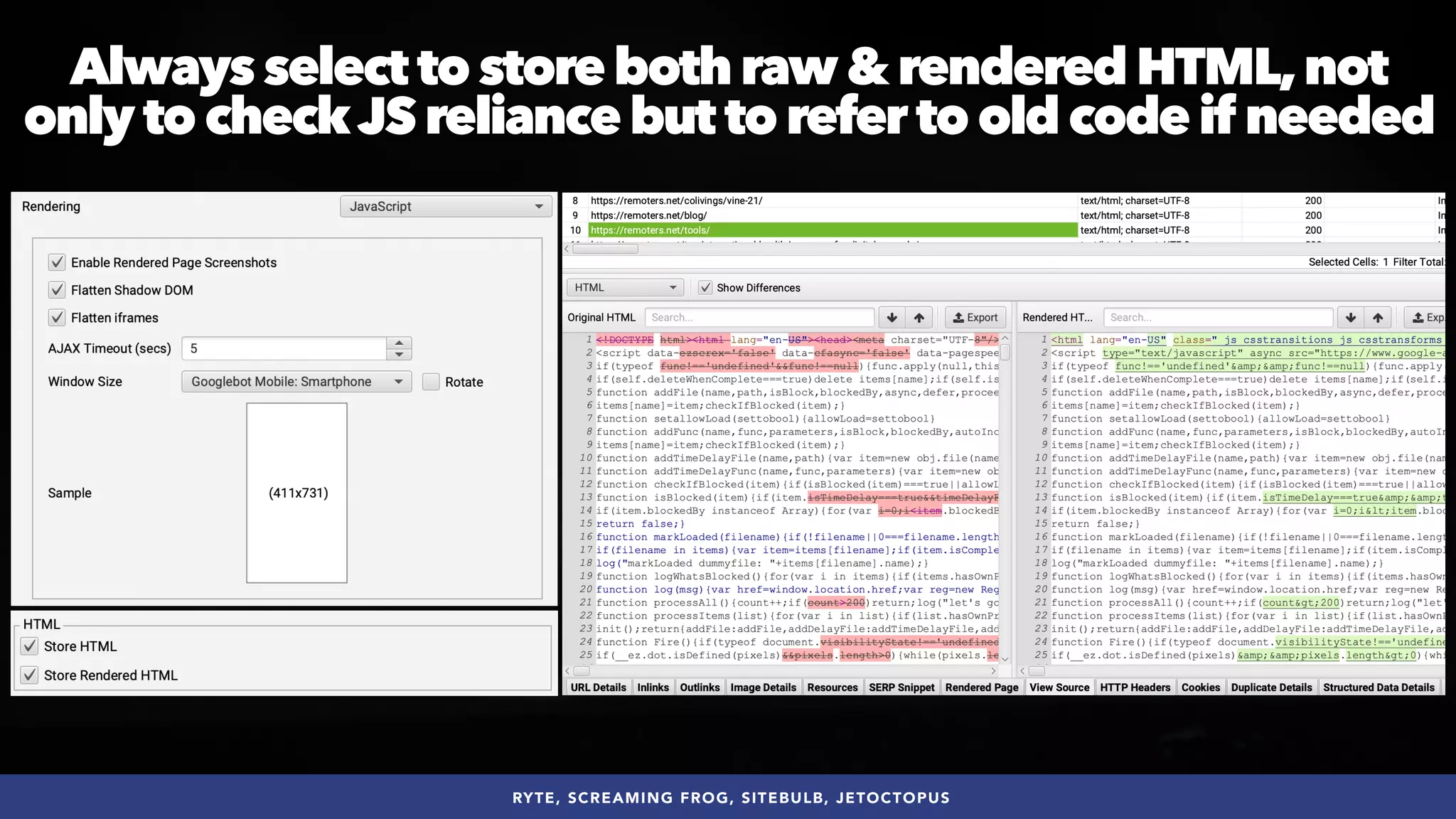The image size is (1456, 819).
Task: Open Window Size Googlebot Mobile dropdown
Action: point(296,382)
